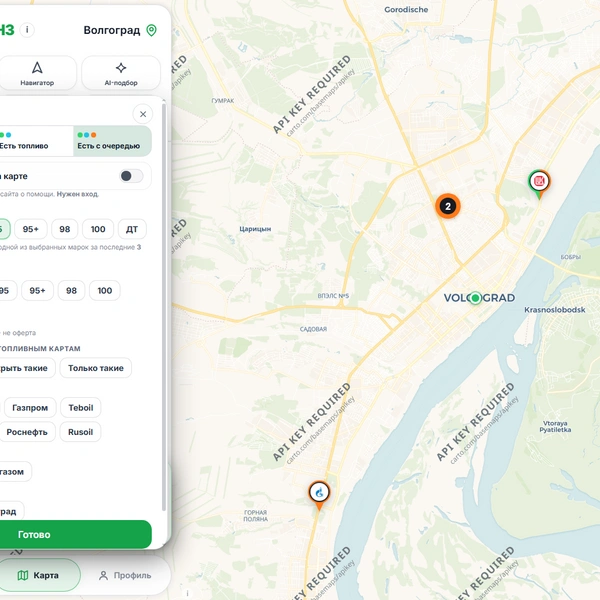Filter by the Teboil brand
This screenshot has height=600, width=600.
pyautogui.click(x=81, y=408)
